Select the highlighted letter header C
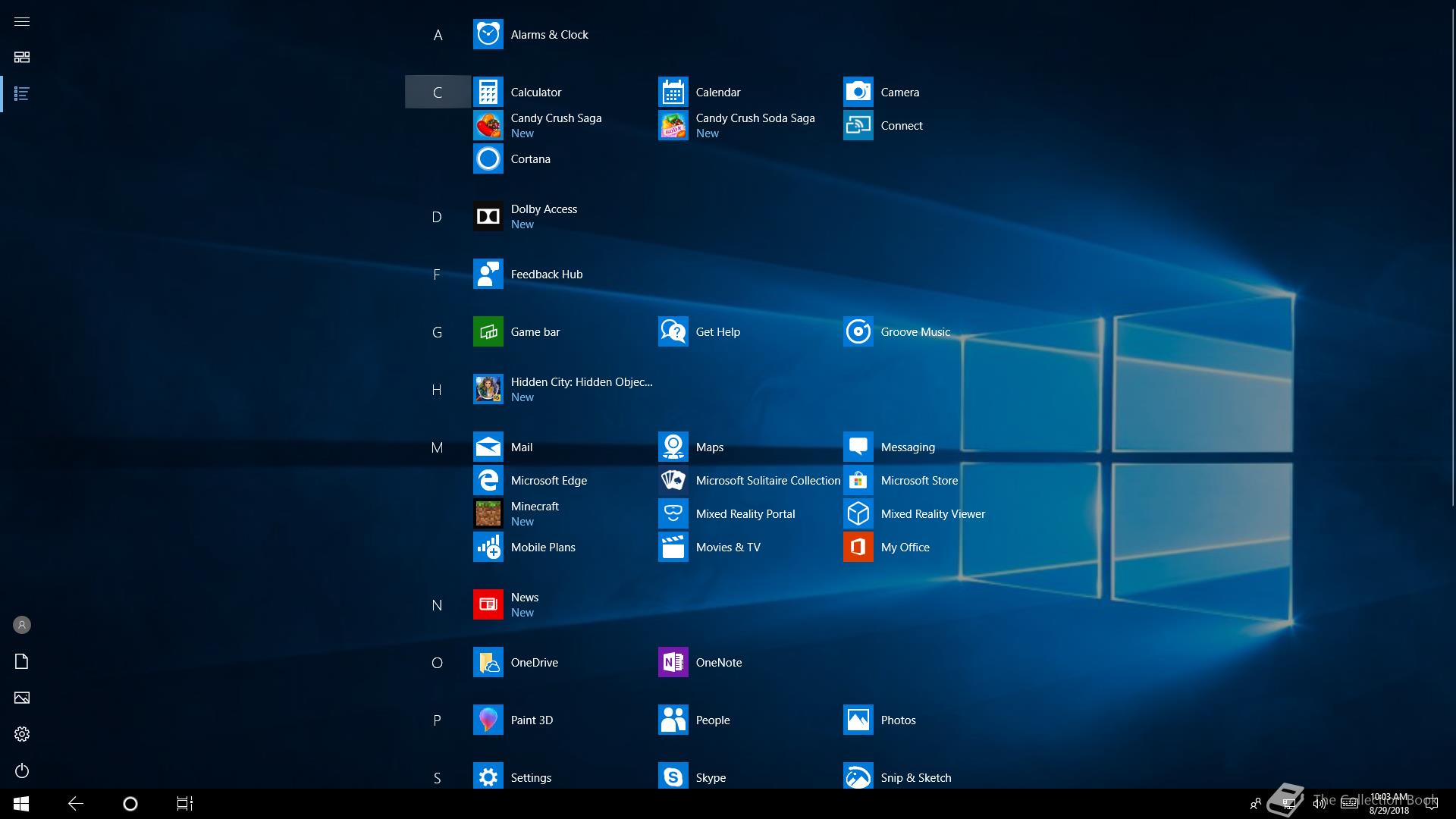Screen dimensions: 1456x819 coord(438,92)
